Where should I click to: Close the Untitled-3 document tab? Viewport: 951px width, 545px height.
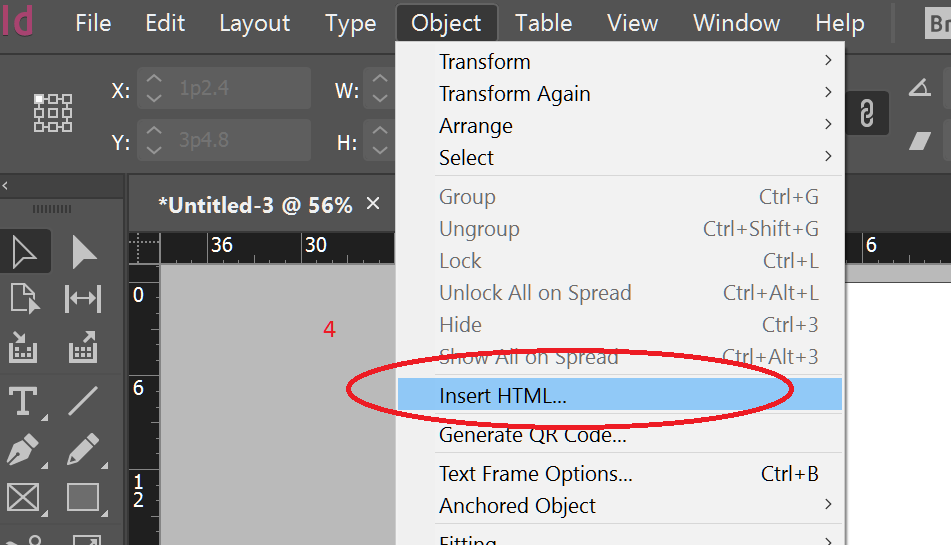click(x=373, y=204)
